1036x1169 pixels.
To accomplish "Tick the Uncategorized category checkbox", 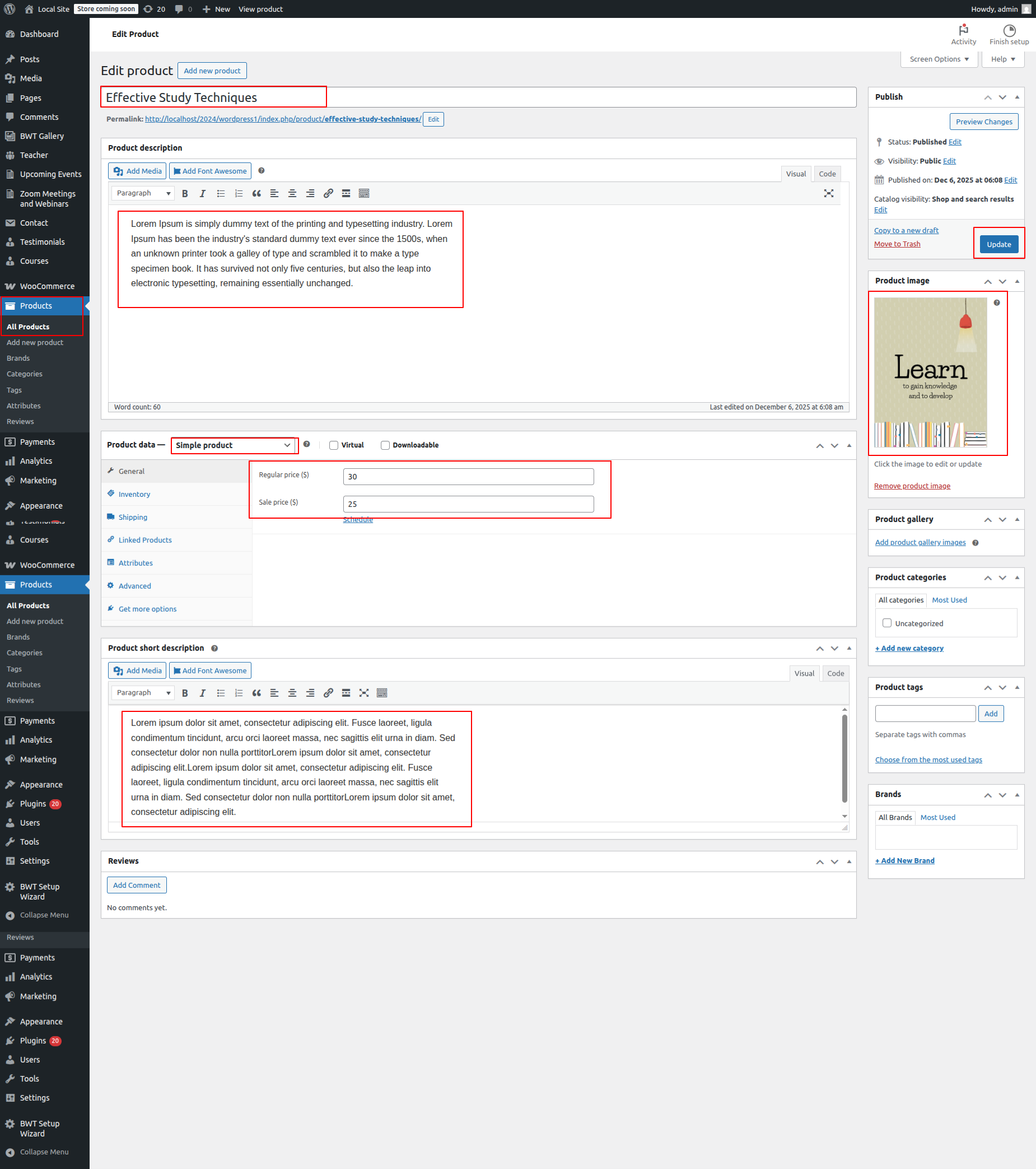I will 887,623.
